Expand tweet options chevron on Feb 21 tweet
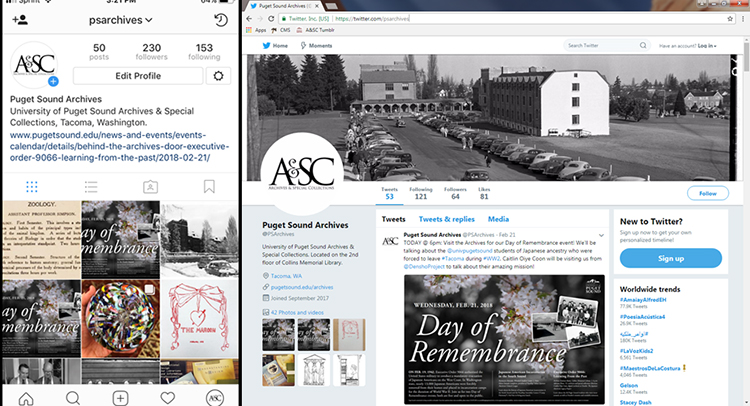The image size is (750, 406). 601,235
